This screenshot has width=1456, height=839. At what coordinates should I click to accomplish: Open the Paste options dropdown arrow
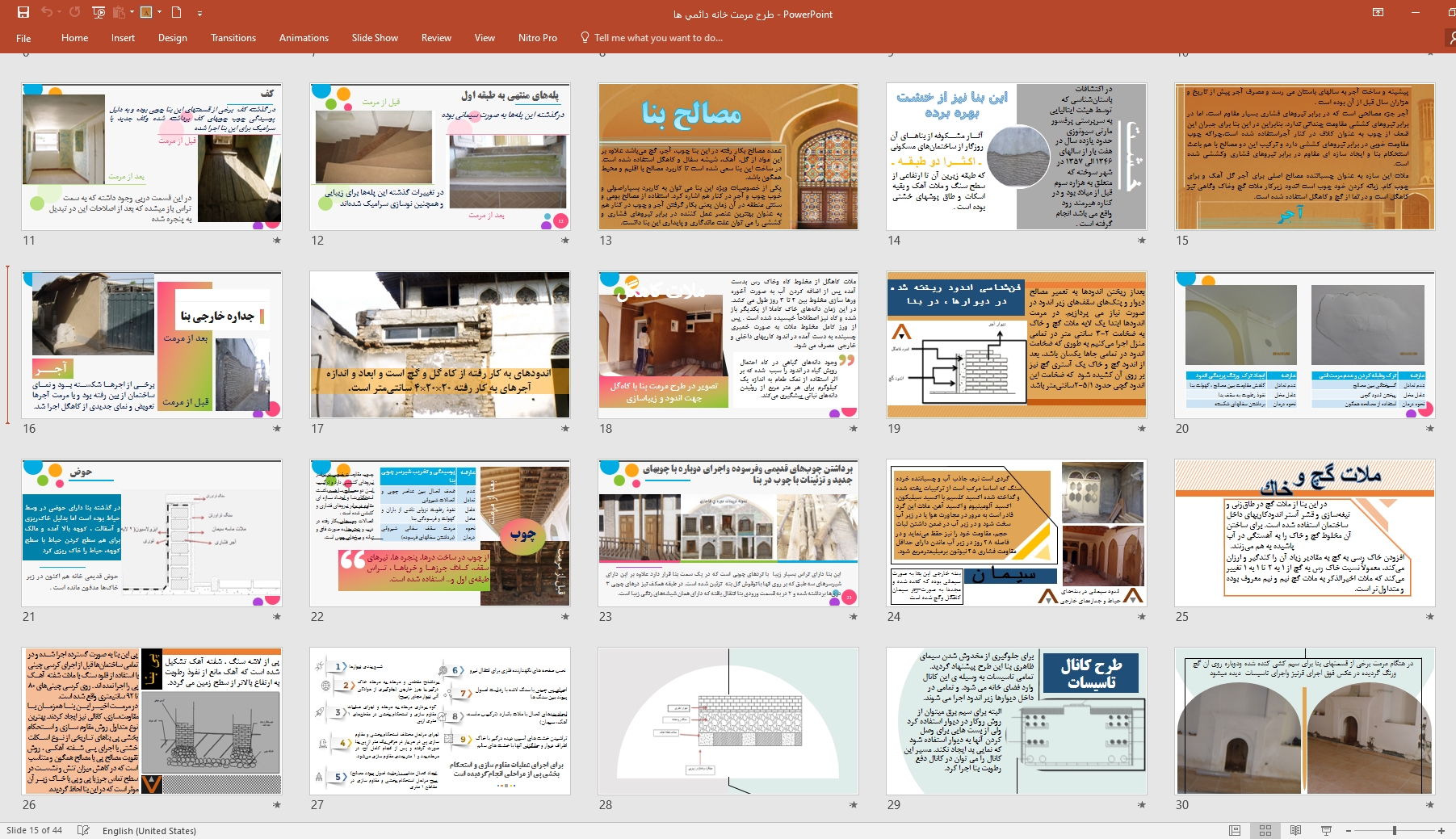click(x=131, y=12)
